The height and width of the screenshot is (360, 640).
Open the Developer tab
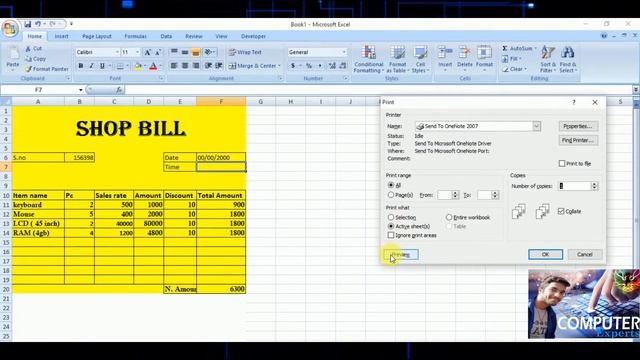[253, 36]
